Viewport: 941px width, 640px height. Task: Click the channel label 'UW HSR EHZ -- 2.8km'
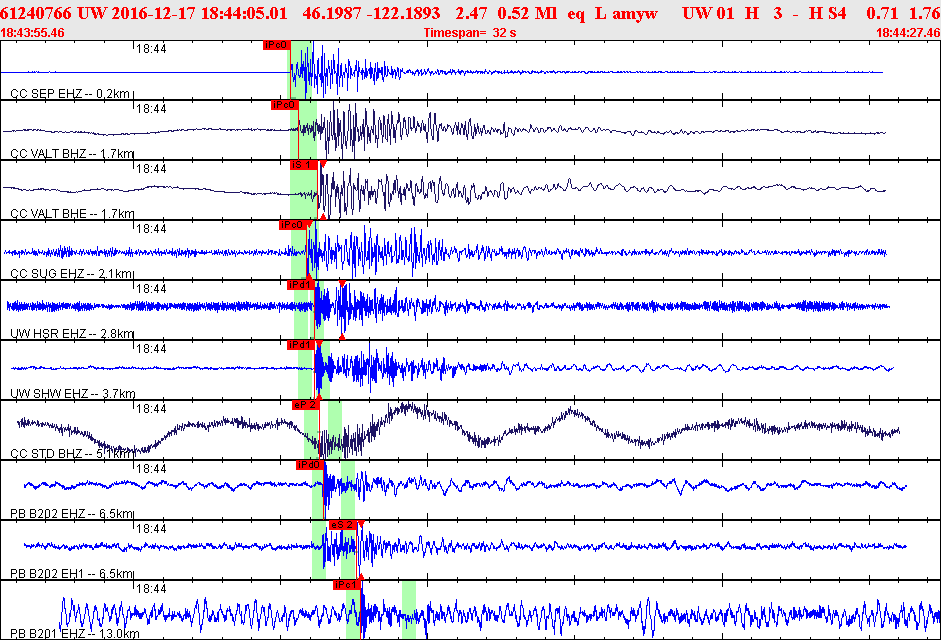(x=72, y=334)
